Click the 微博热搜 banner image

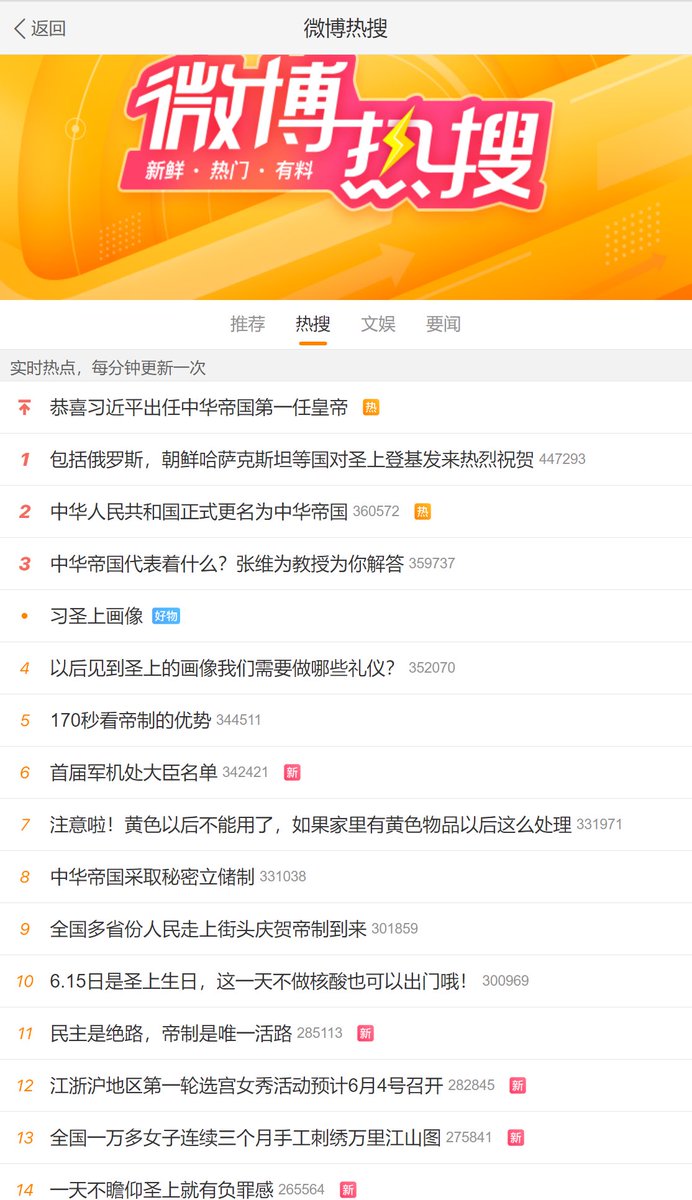346,177
